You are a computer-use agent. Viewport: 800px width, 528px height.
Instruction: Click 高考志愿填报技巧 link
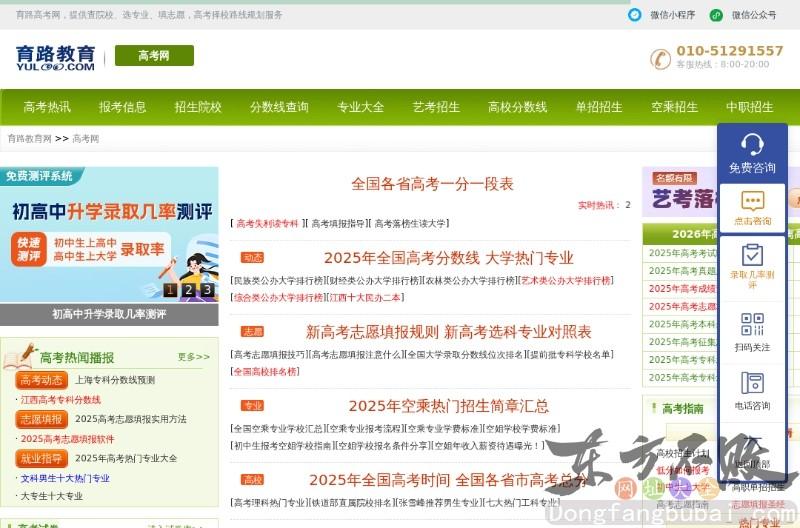coord(269,355)
